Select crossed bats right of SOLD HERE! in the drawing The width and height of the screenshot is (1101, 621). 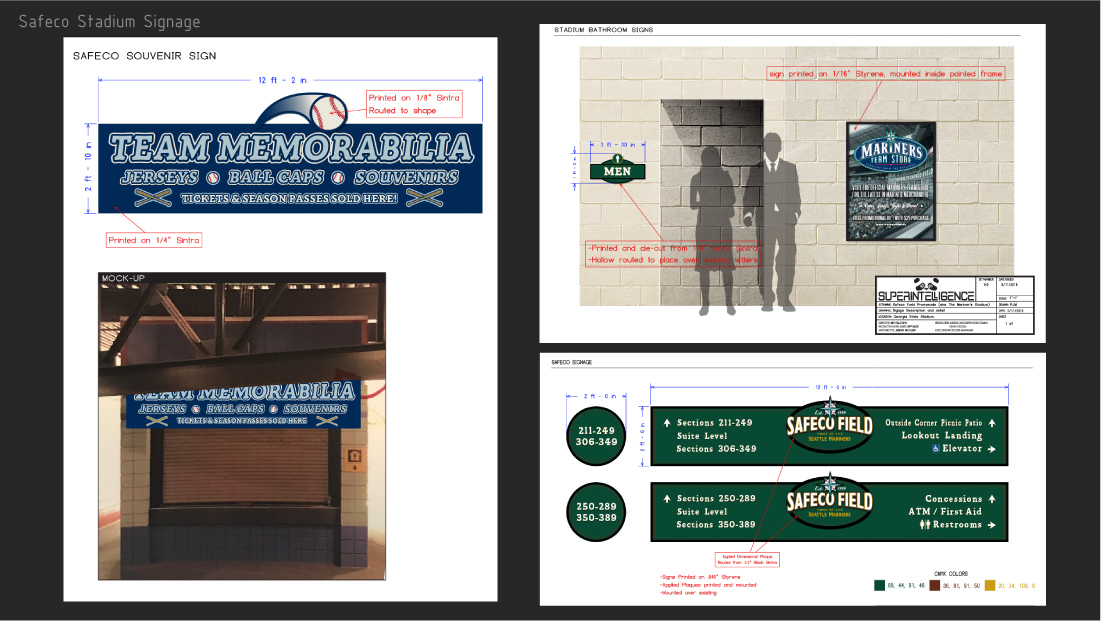[x=424, y=198]
